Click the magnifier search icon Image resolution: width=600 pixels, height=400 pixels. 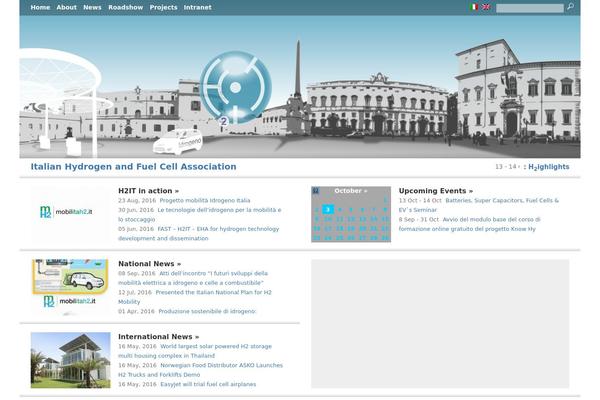tap(570, 7)
